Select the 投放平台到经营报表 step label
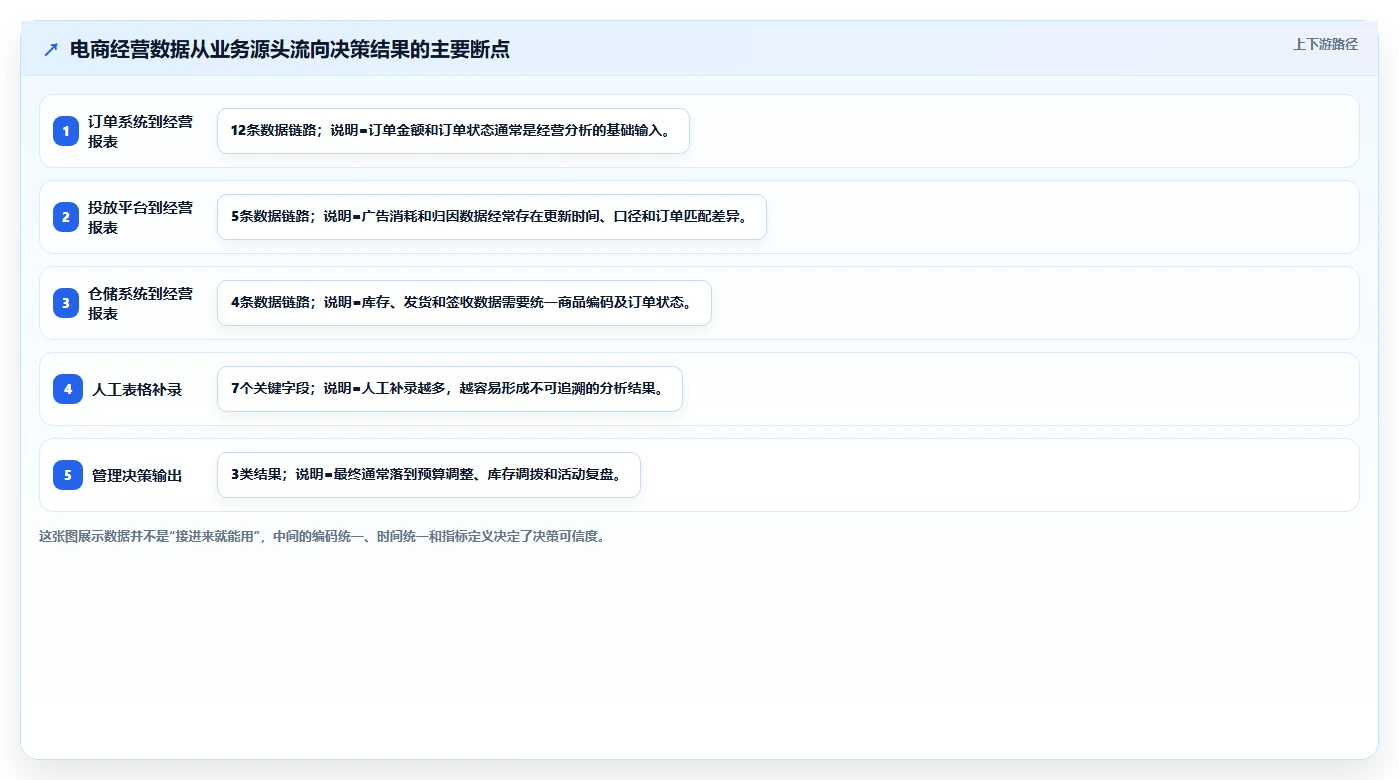Image resolution: width=1399 pixels, height=780 pixels. [141, 217]
